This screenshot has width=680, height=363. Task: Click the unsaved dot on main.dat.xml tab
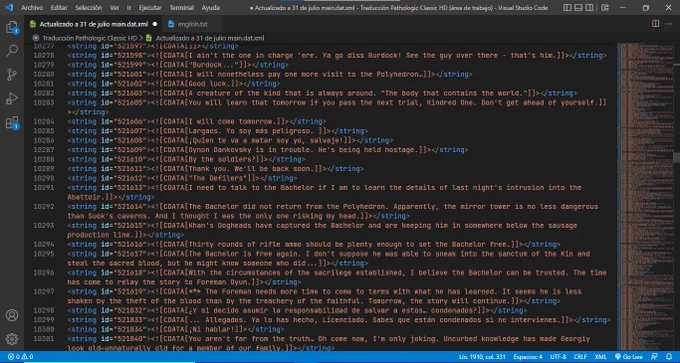tap(155, 24)
